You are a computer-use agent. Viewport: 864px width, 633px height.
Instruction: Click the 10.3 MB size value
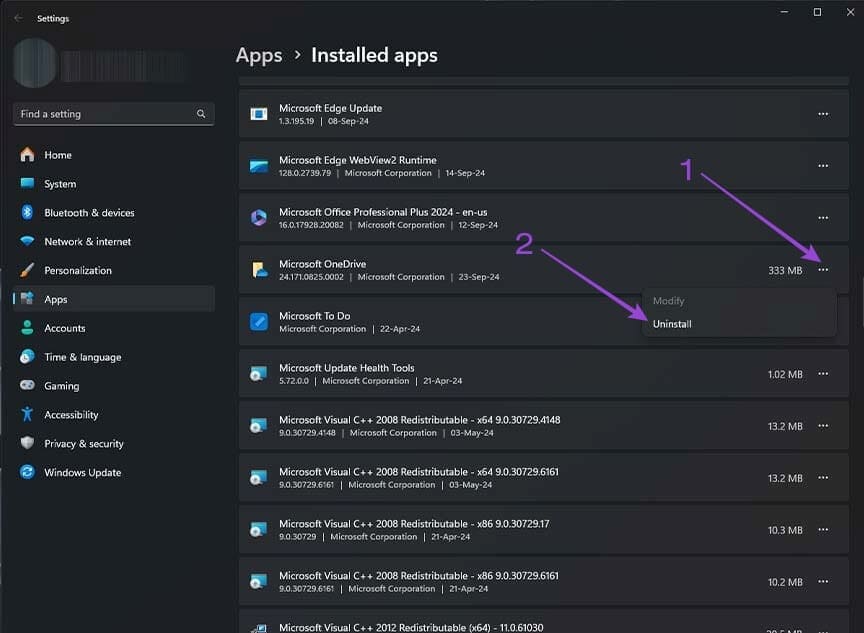click(x=785, y=531)
